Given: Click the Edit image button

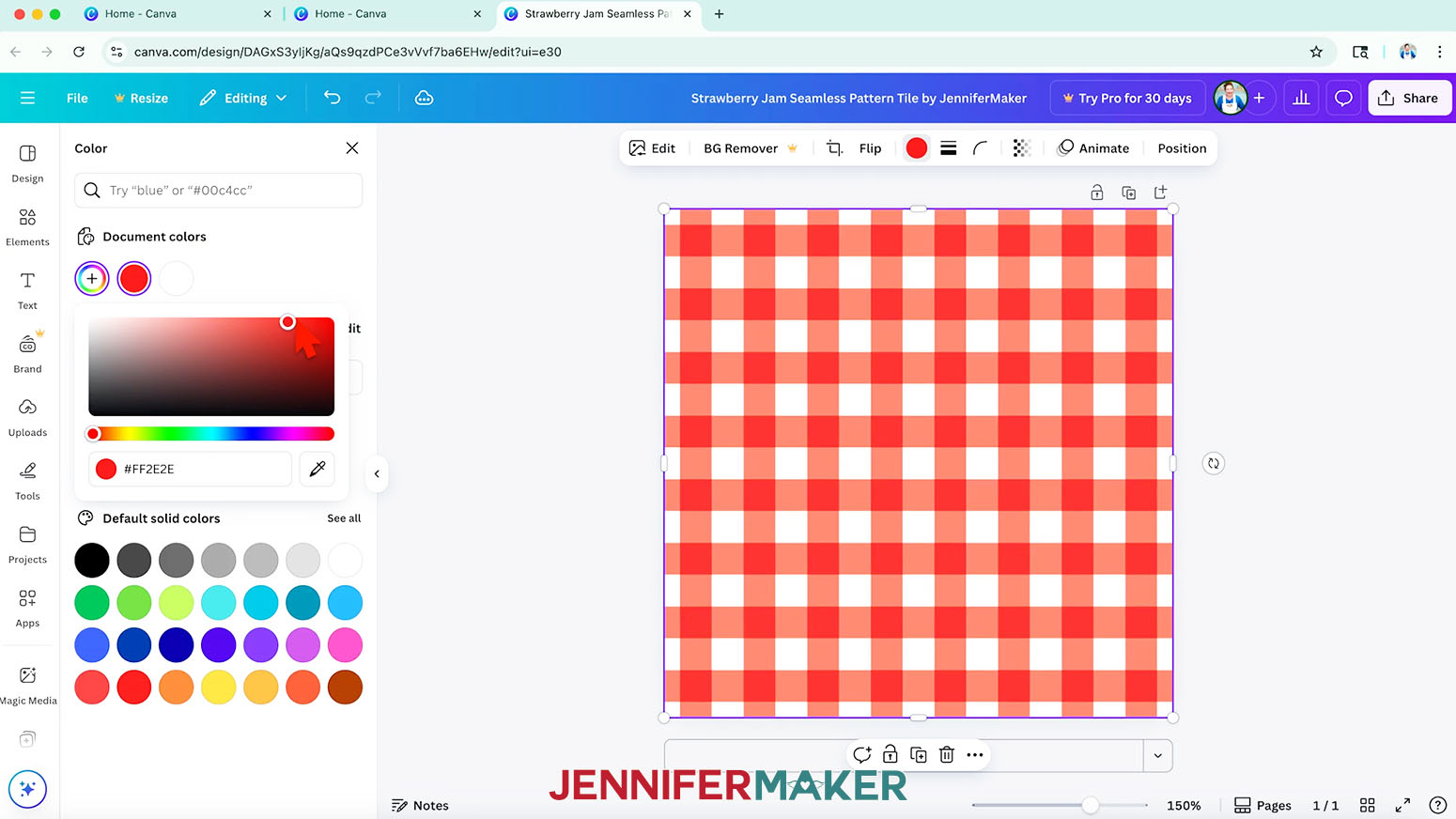Looking at the screenshot, I should tap(652, 148).
